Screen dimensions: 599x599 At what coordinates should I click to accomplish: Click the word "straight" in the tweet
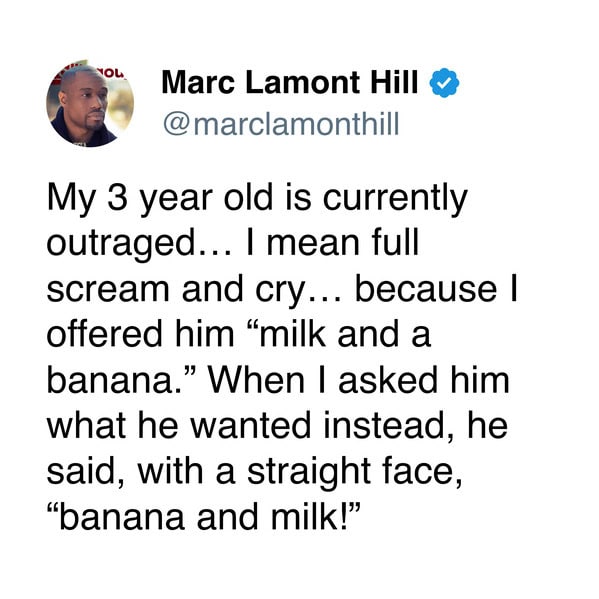pyautogui.click(x=308, y=472)
